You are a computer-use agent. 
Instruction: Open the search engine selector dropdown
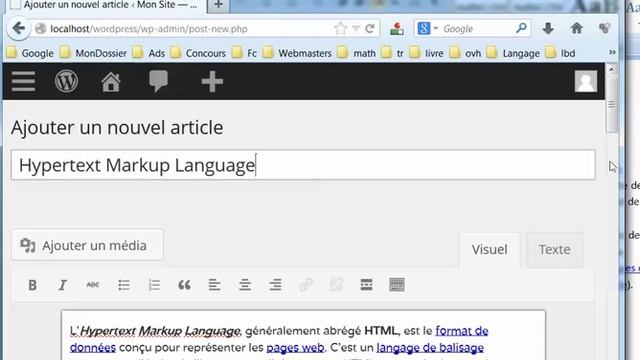pyautogui.click(x=427, y=29)
